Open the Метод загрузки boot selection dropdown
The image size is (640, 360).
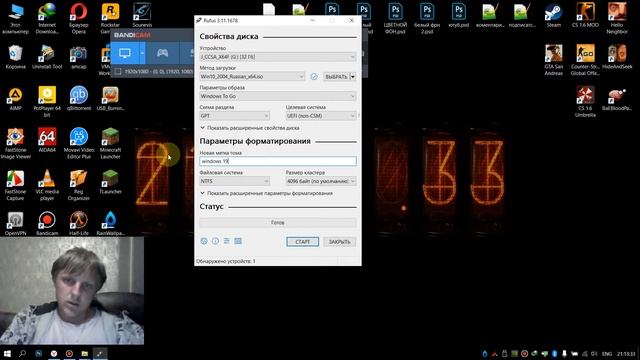click(252, 76)
